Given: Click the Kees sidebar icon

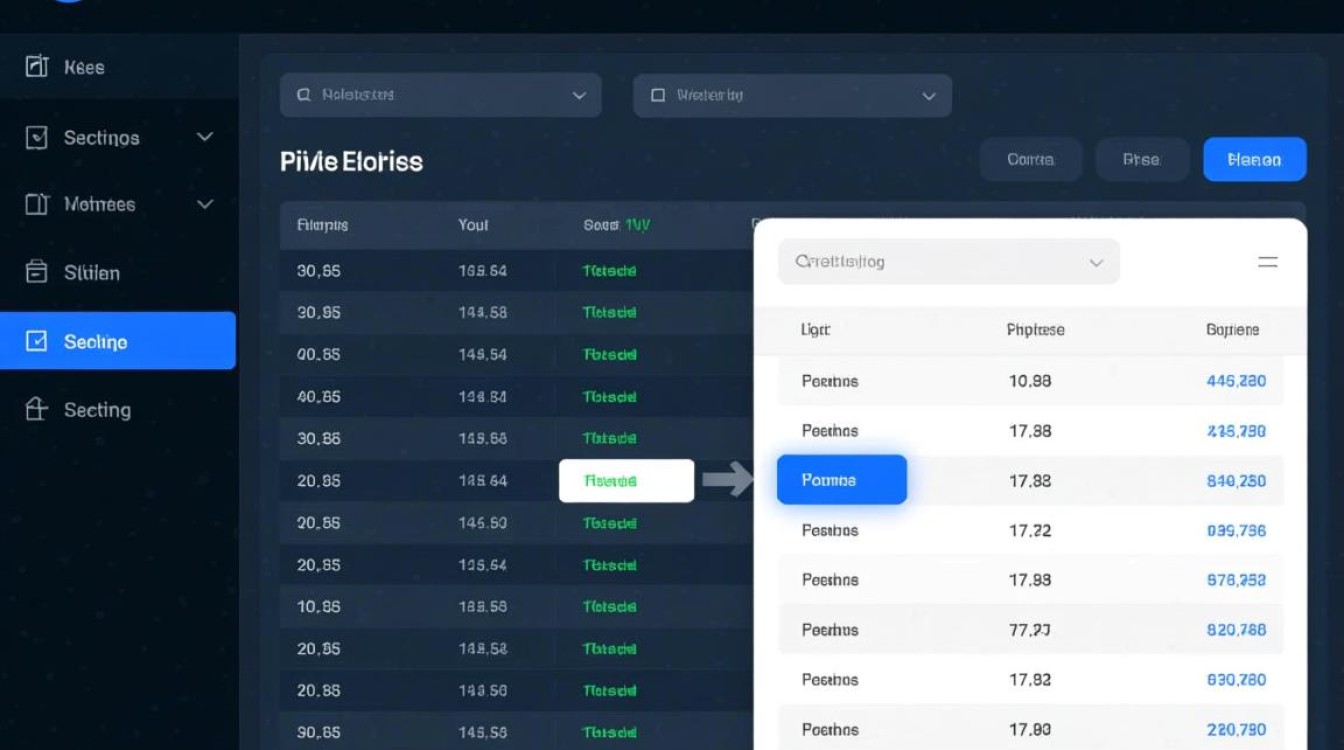Looking at the screenshot, I should [36, 67].
